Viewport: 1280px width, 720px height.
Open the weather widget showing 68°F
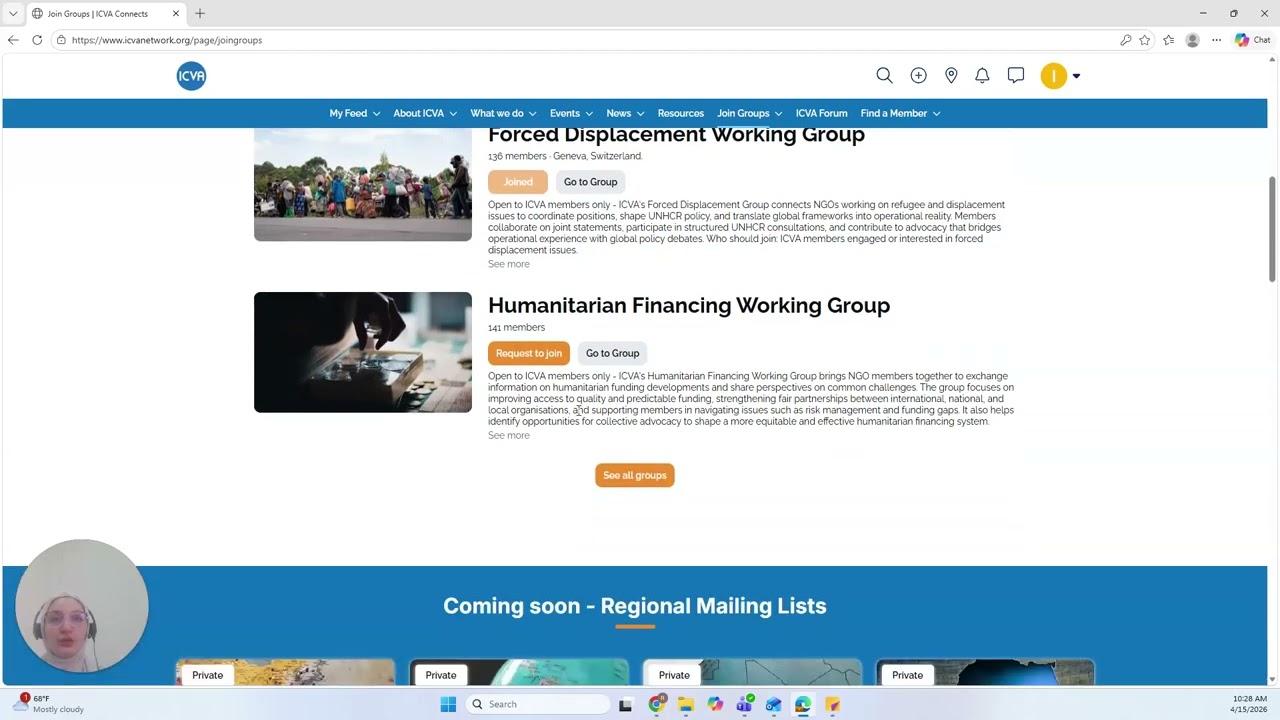pyautogui.click(x=48, y=703)
